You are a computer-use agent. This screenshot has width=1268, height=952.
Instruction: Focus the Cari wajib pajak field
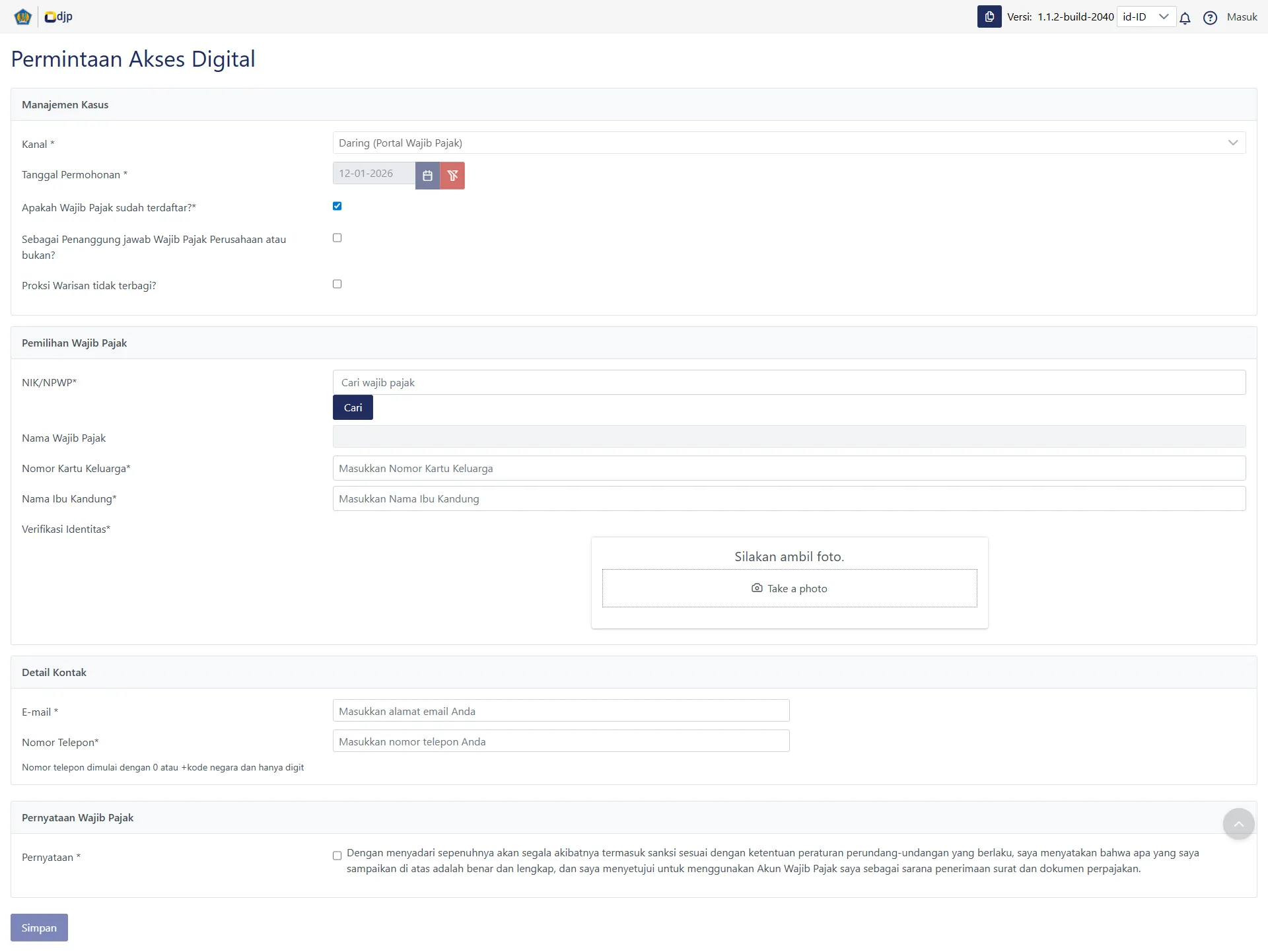[x=789, y=382]
